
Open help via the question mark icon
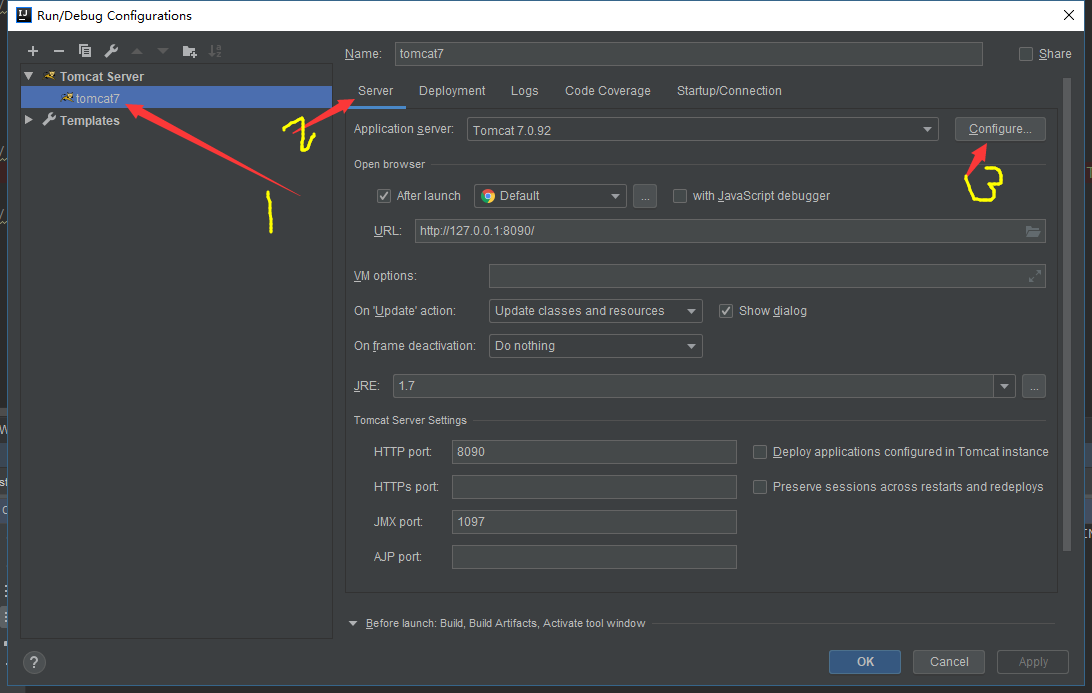pyautogui.click(x=33, y=662)
